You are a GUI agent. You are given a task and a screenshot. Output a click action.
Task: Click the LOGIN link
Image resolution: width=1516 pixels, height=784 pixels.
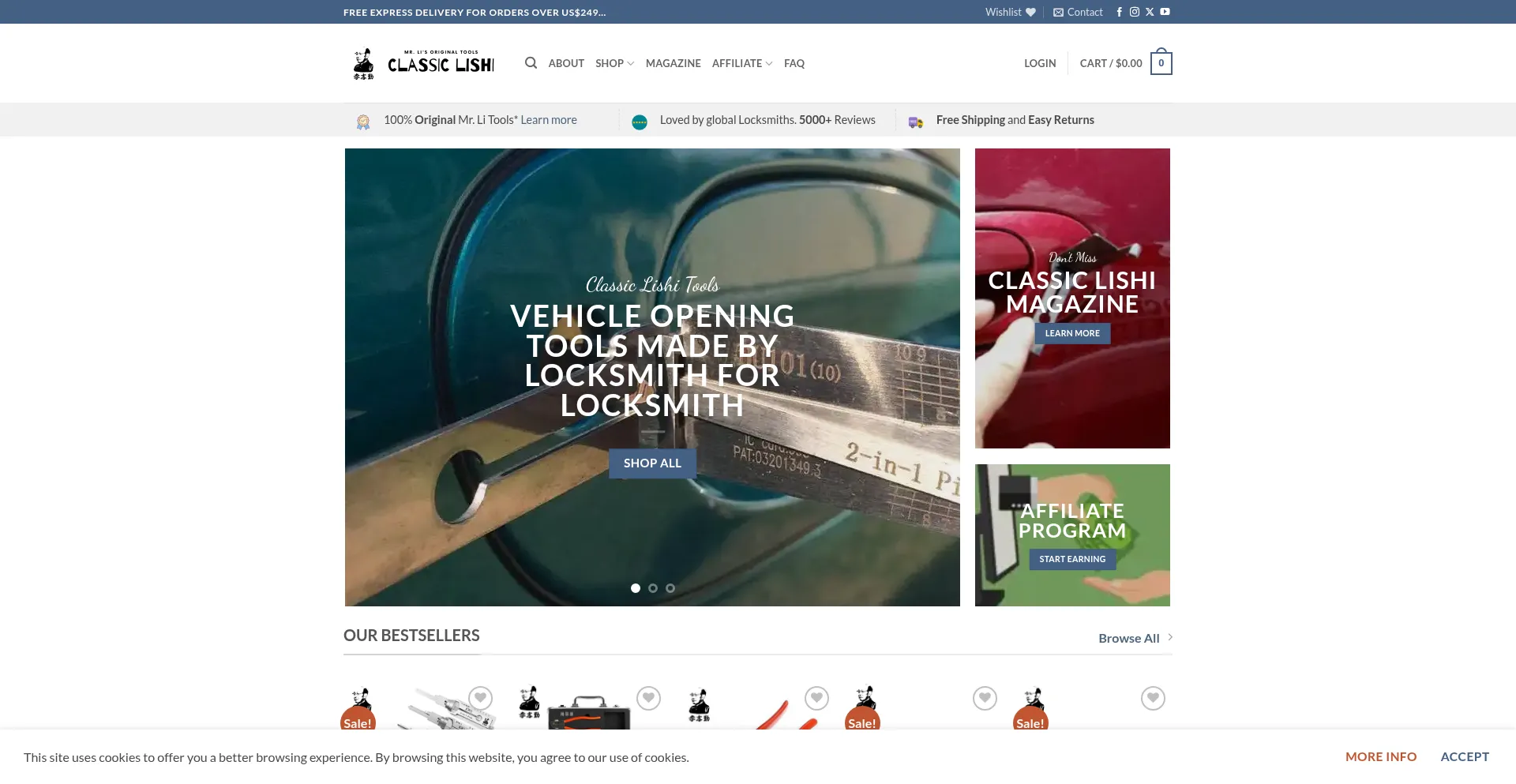click(1040, 63)
